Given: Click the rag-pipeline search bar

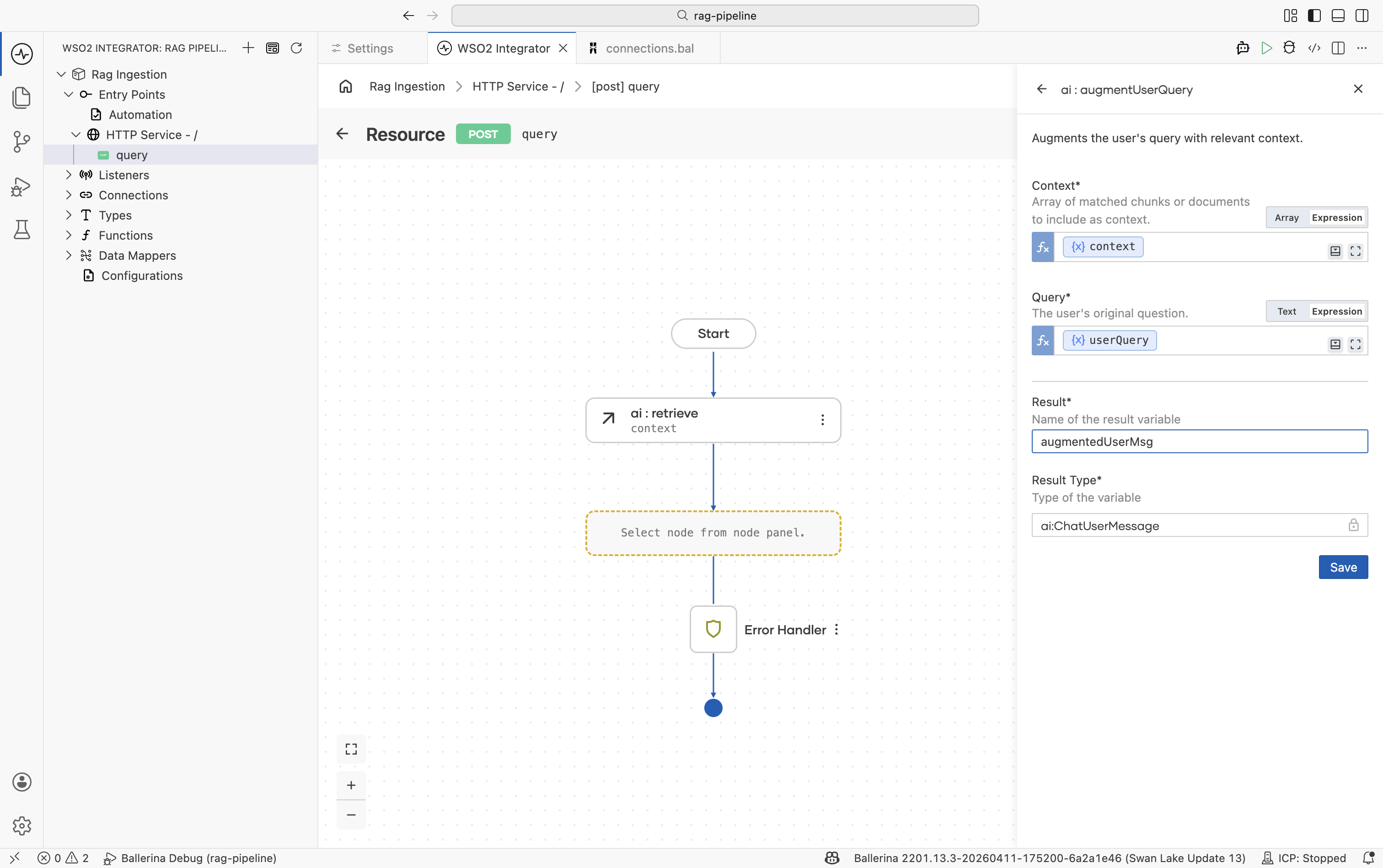Looking at the screenshot, I should pos(715,16).
